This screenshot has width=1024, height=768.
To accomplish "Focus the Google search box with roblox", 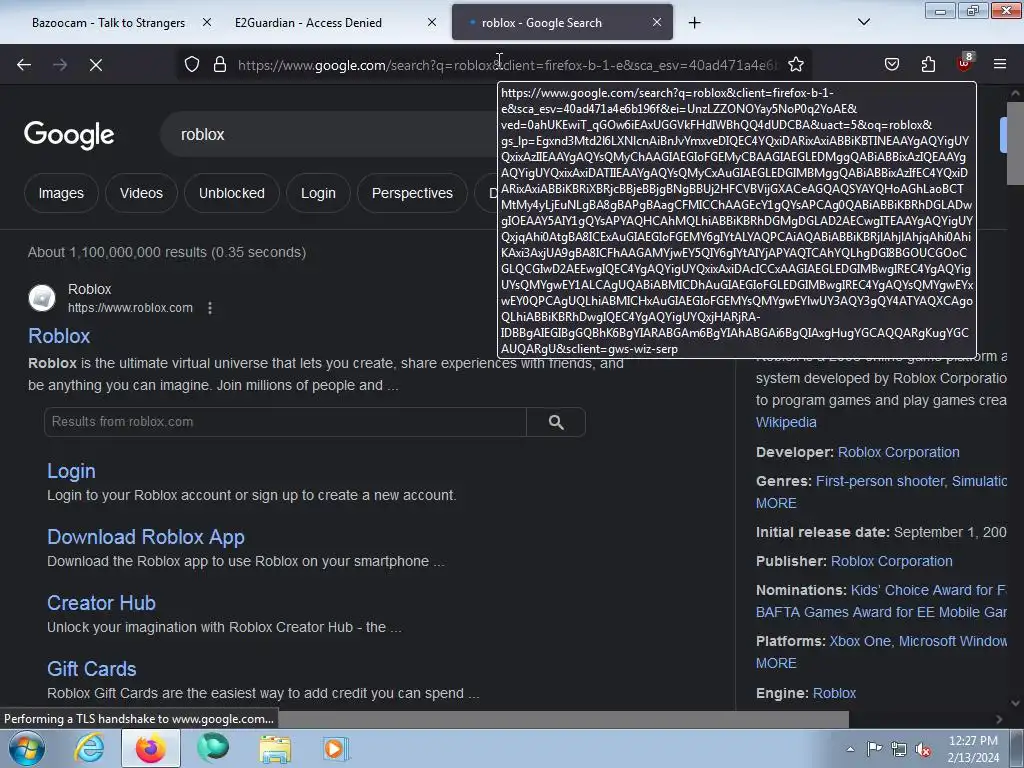I will [327, 135].
